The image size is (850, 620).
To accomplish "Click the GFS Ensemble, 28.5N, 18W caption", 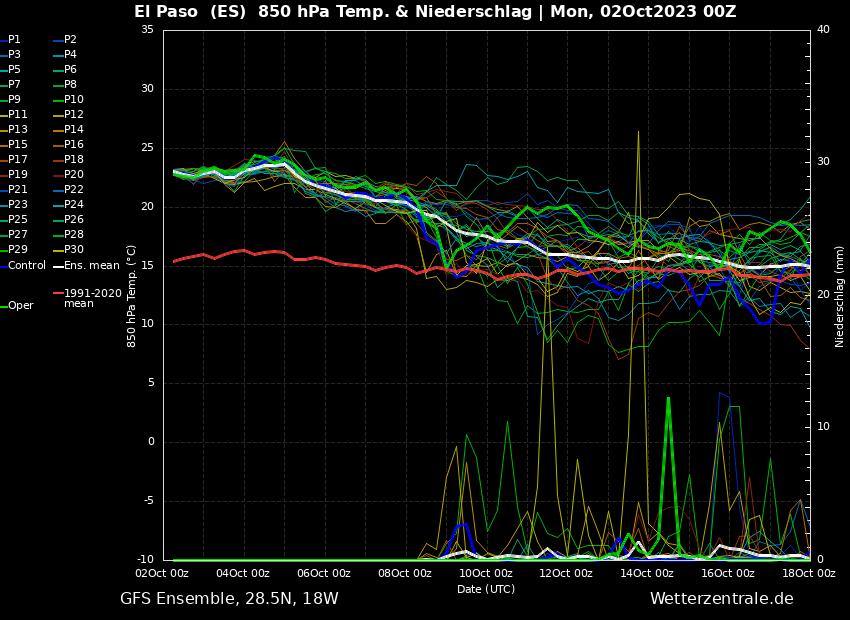I will coord(229,599).
